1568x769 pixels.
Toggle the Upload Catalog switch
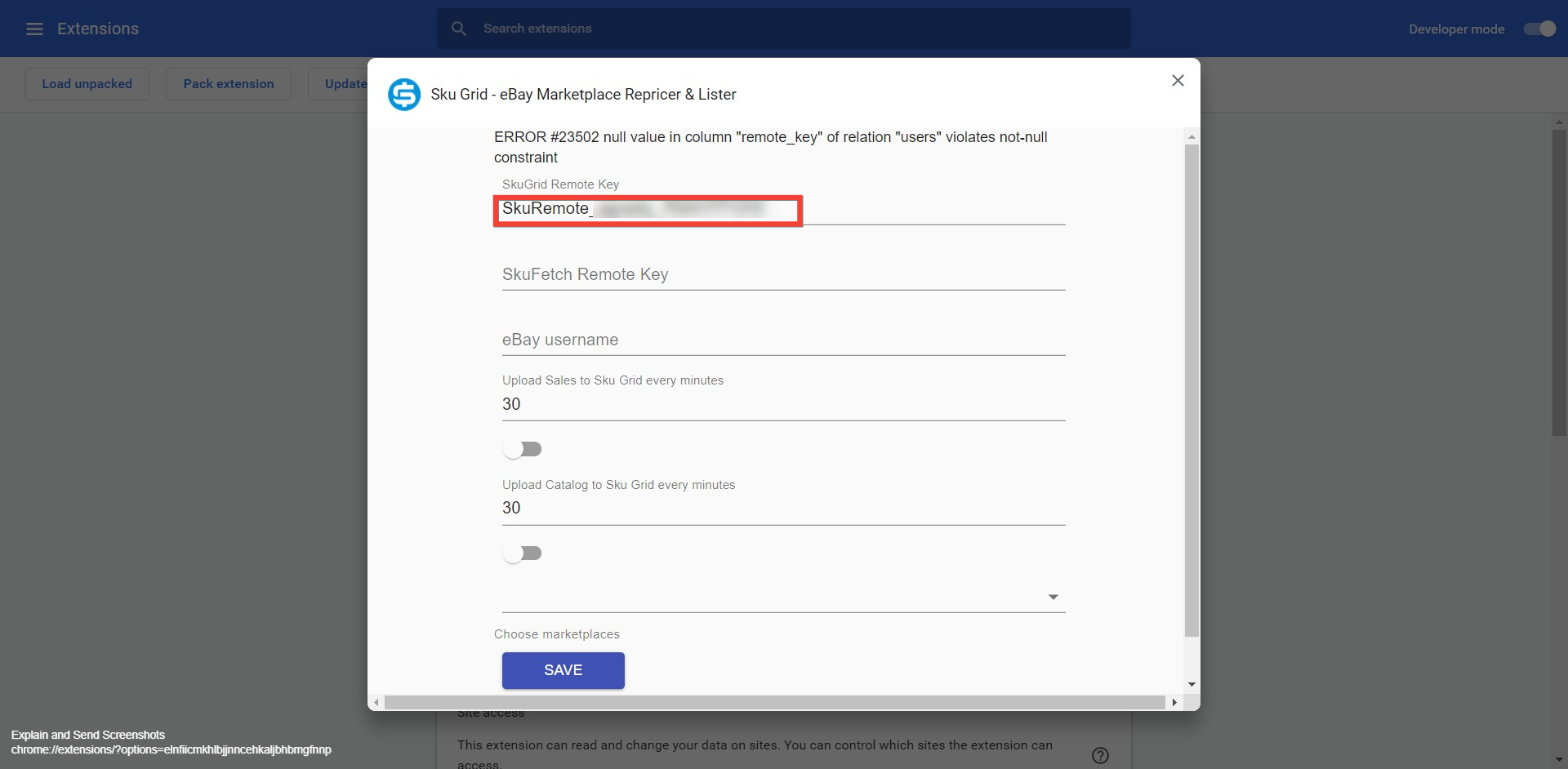[523, 553]
